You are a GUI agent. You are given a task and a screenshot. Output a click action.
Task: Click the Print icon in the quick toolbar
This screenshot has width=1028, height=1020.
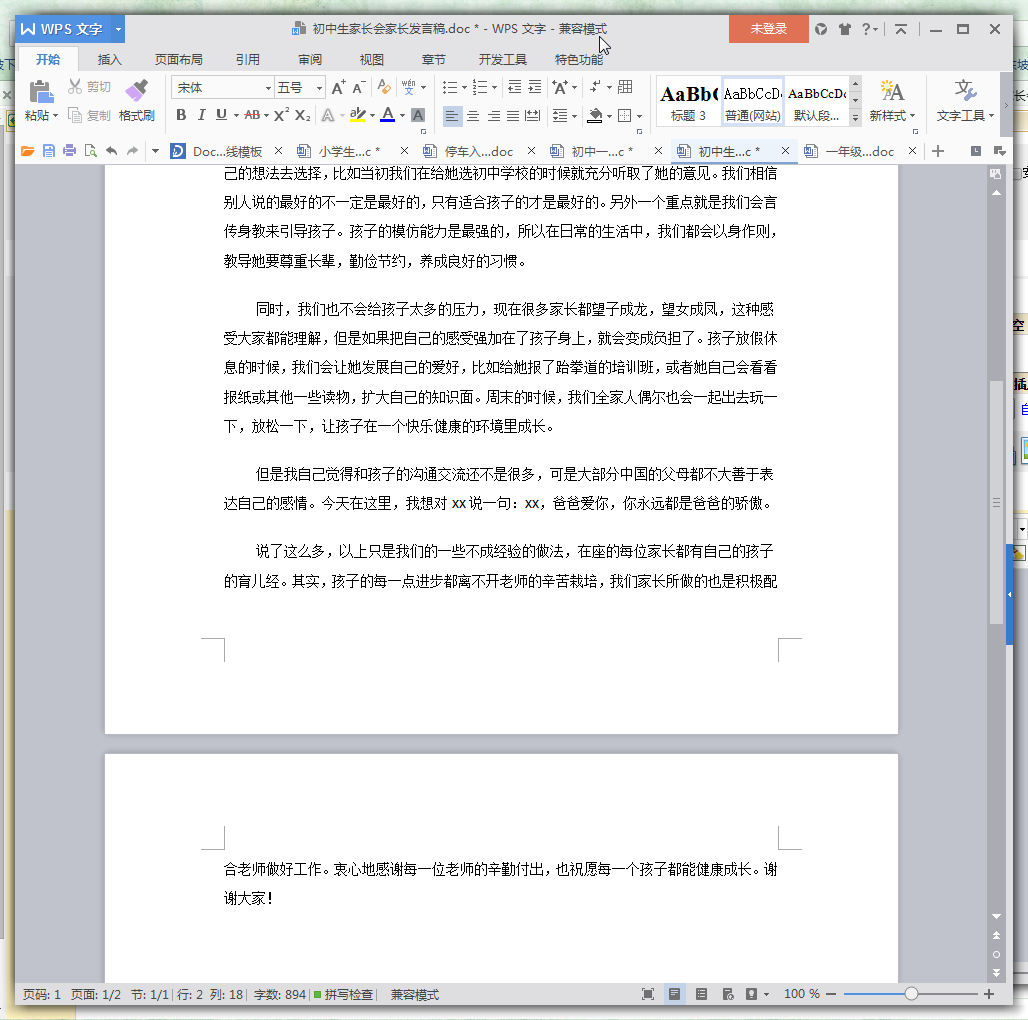pyautogui.click(x=69, y=151)
